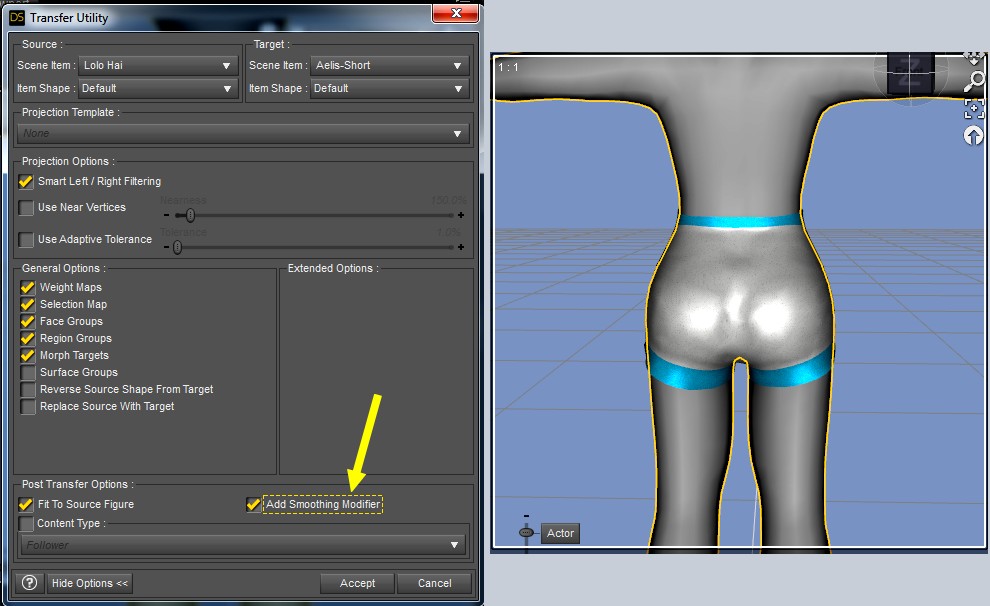Click the view cube in the viewport
Viewport: 990px width, 606px height.
(910, 74)
